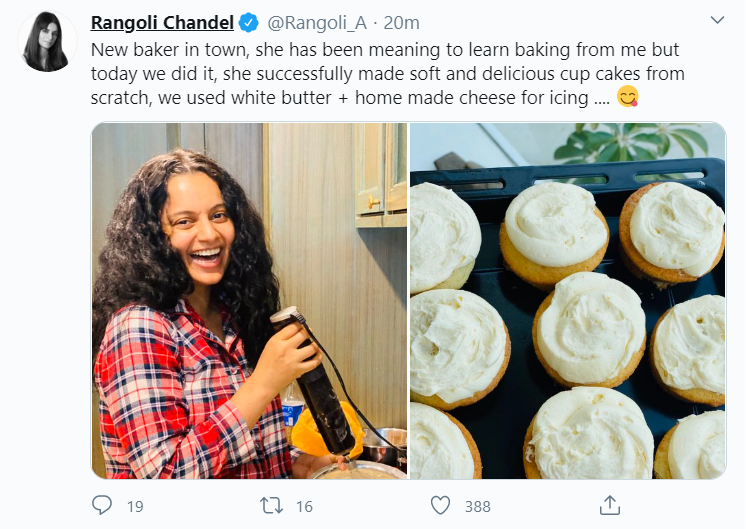
Task: Retweet this post using the retweet icon
Action: click(271, 505)
